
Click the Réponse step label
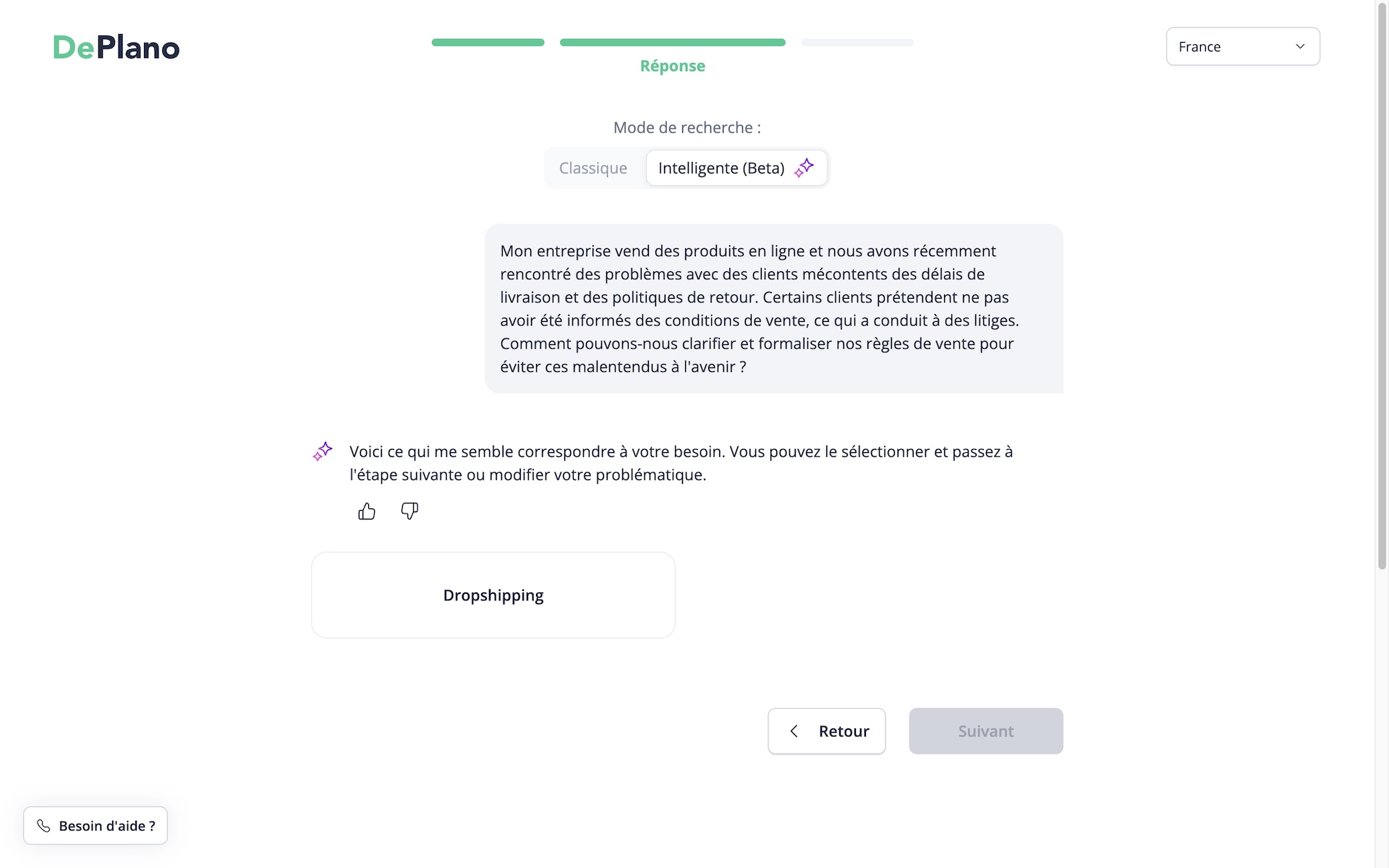(x=673, y=66)
